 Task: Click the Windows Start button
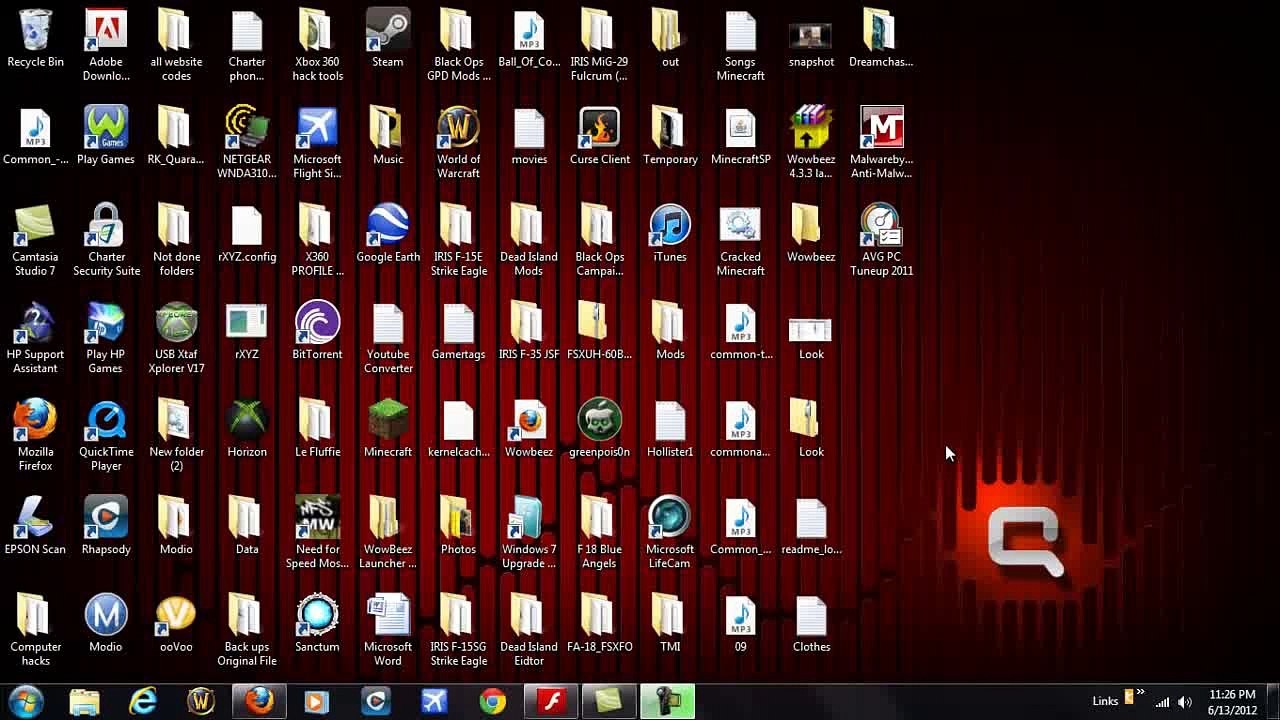(26, 701)
